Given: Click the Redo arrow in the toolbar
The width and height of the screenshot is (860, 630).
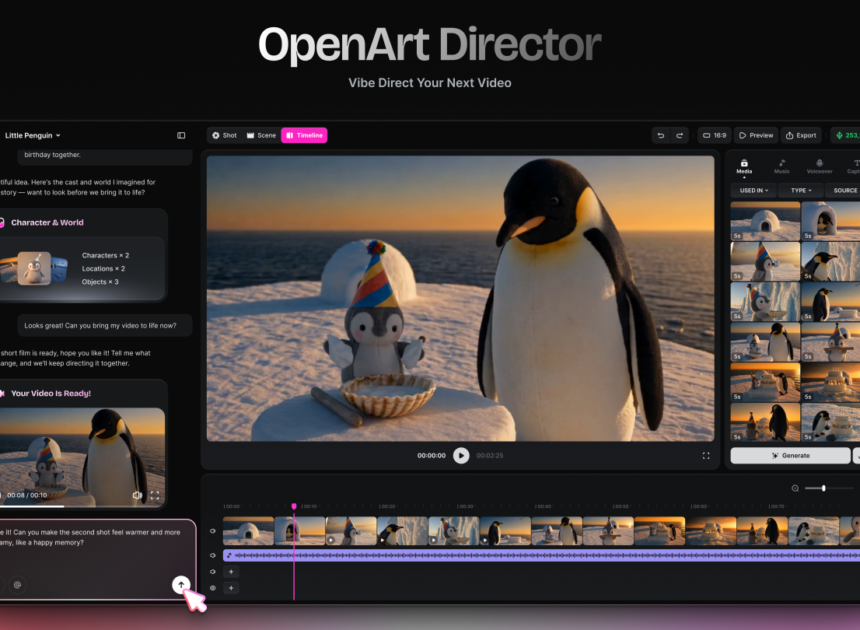Looking at the screenshot, I should tap(680, 135).
